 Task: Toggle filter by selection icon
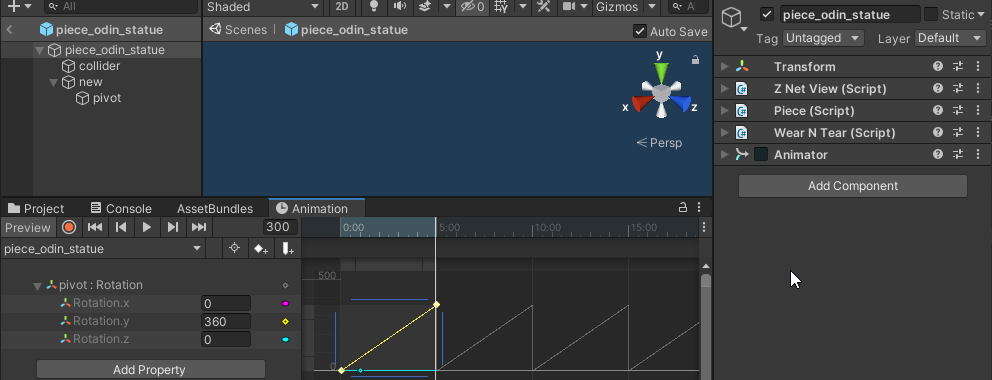pos(234,248)
